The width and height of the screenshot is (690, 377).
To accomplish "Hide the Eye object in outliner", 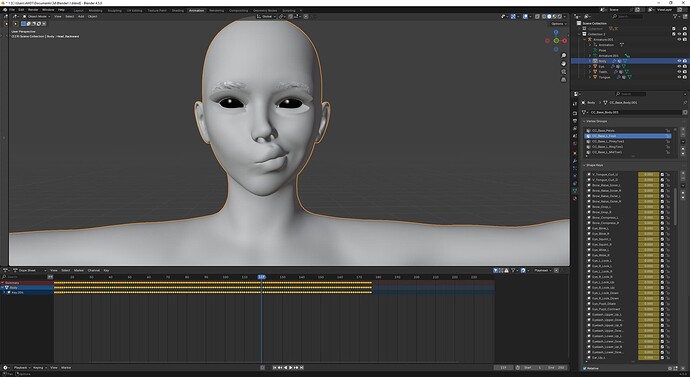I will point(679,66).
